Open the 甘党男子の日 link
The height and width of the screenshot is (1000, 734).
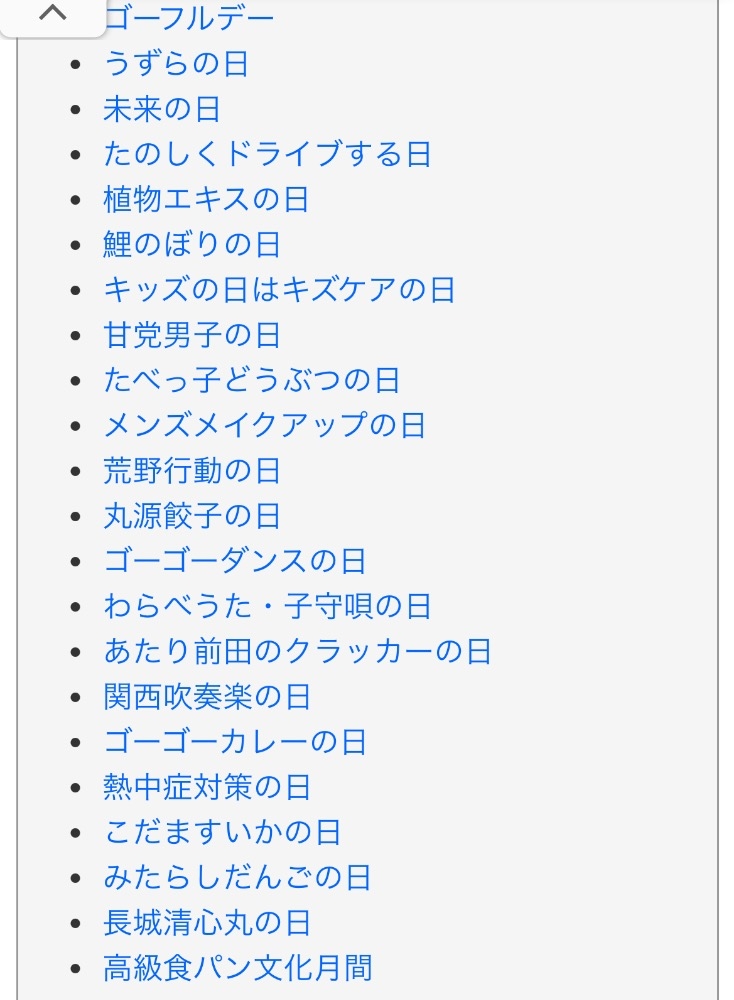[192, 335]
